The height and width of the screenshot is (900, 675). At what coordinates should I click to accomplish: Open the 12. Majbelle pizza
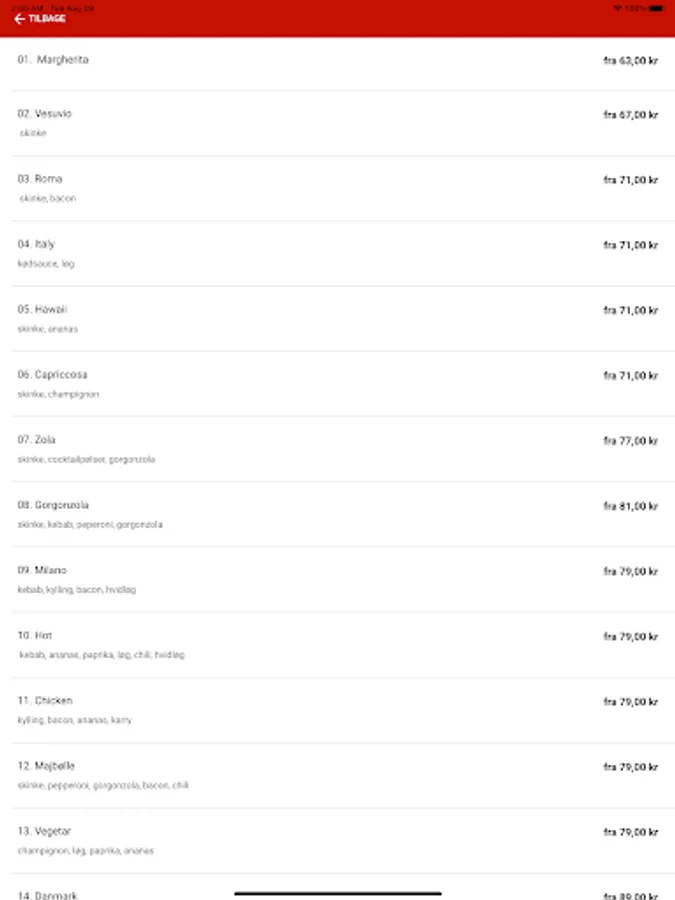pyautogui.click(x=343, y=776)
